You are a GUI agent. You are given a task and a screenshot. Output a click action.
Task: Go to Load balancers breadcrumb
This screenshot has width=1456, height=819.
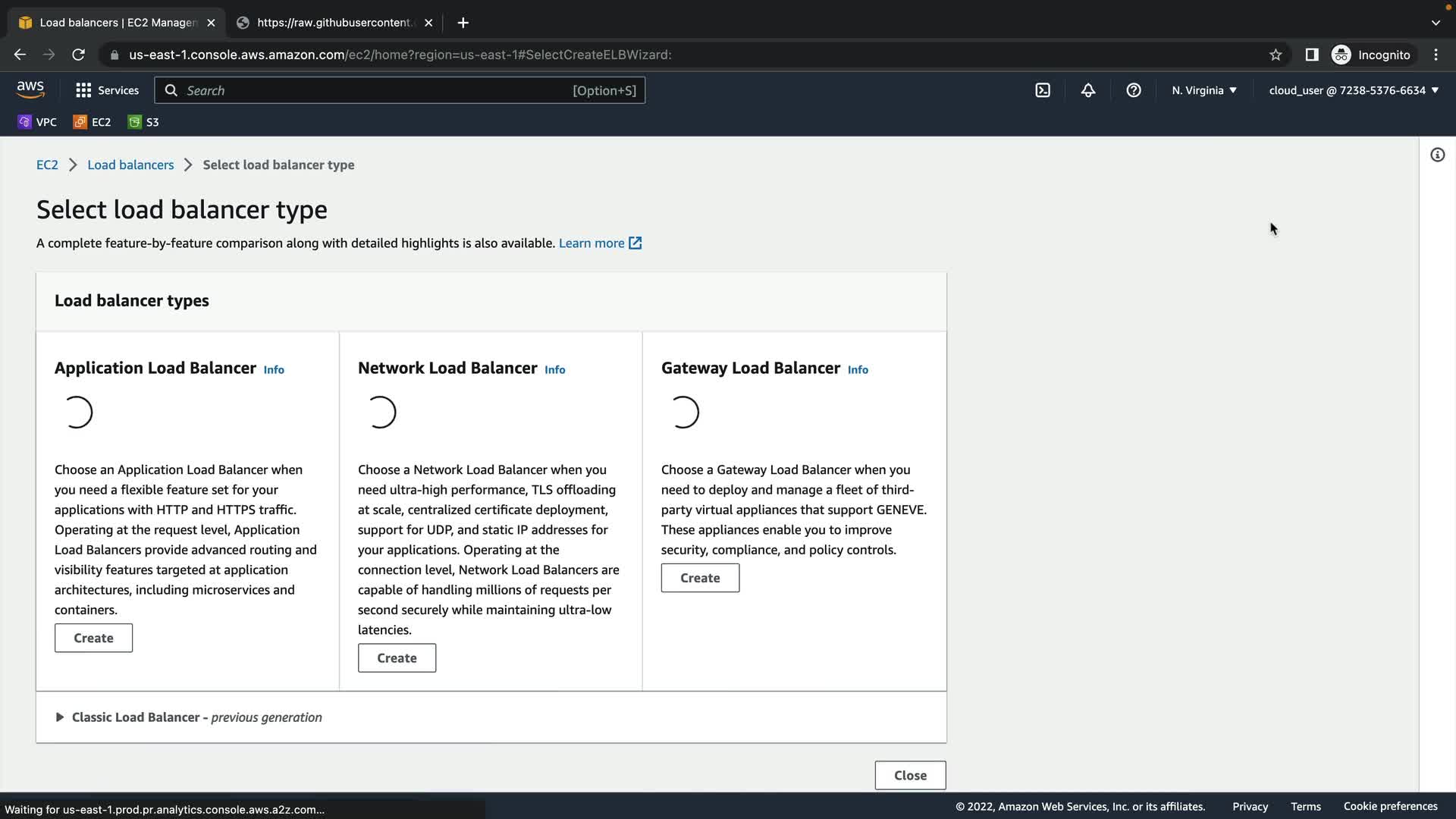[x=130, y=165]
